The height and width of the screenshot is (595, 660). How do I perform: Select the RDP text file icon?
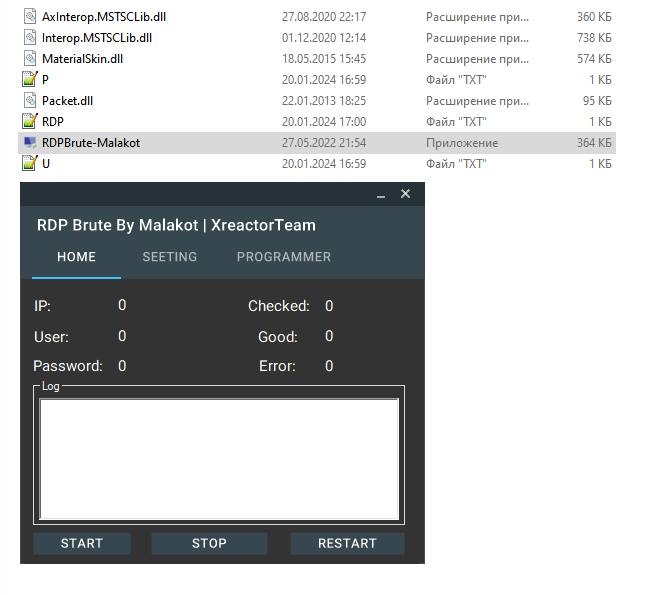tap(29, 121)
